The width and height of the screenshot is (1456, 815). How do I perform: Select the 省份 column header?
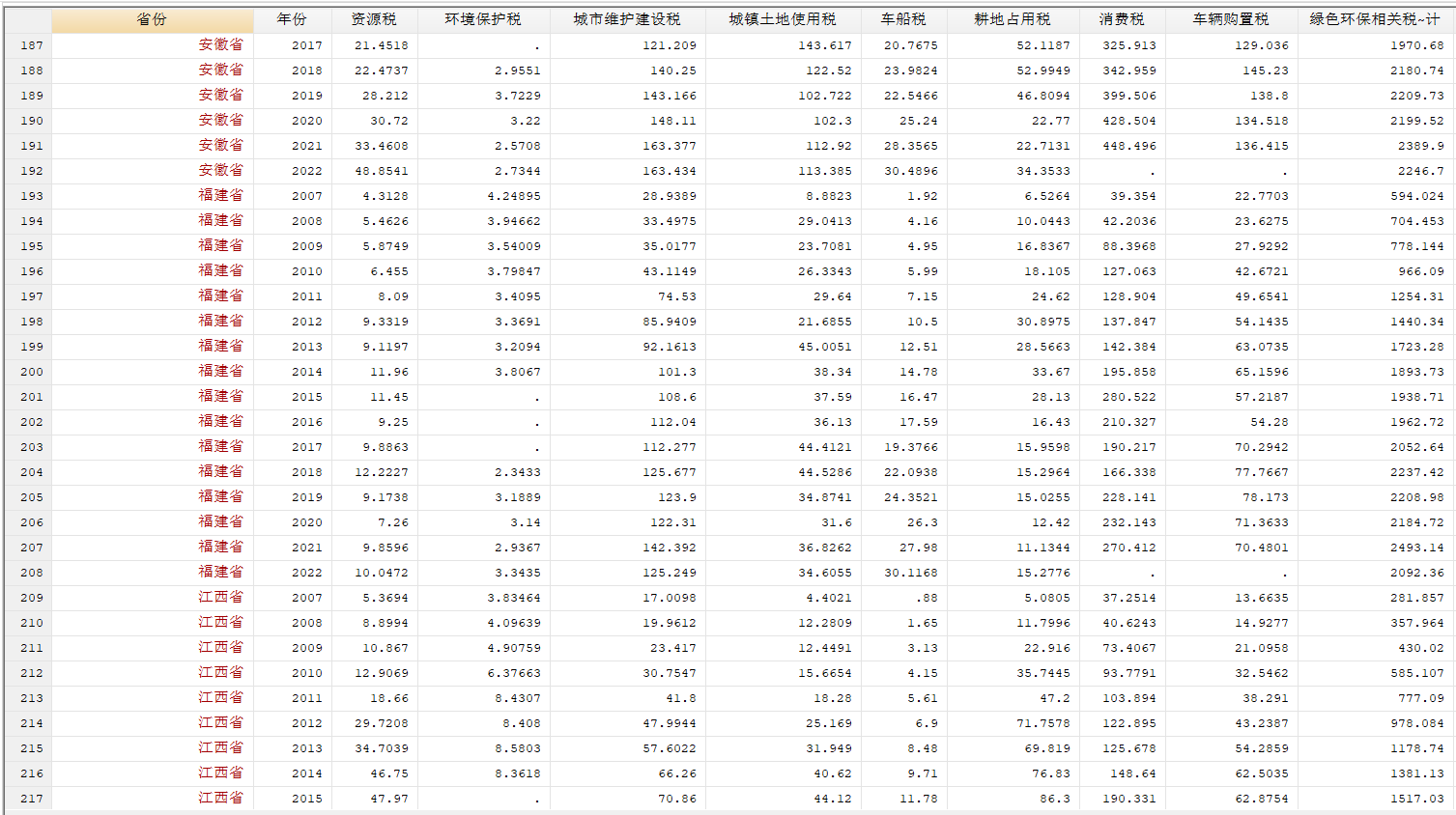coord(152,19)
